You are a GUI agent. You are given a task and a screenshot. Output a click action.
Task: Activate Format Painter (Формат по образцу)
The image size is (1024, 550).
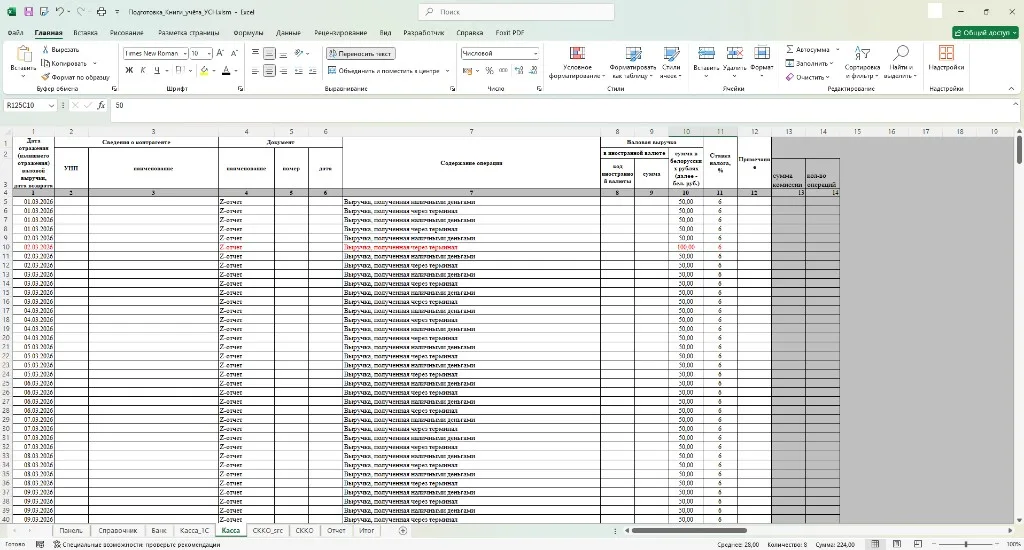[75, 77]
